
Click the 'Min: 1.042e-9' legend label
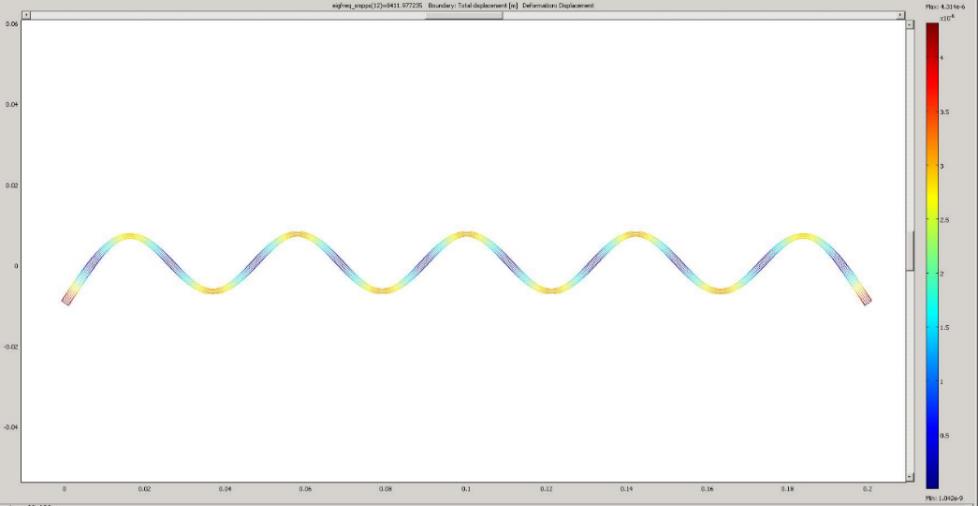pos(946,497)
